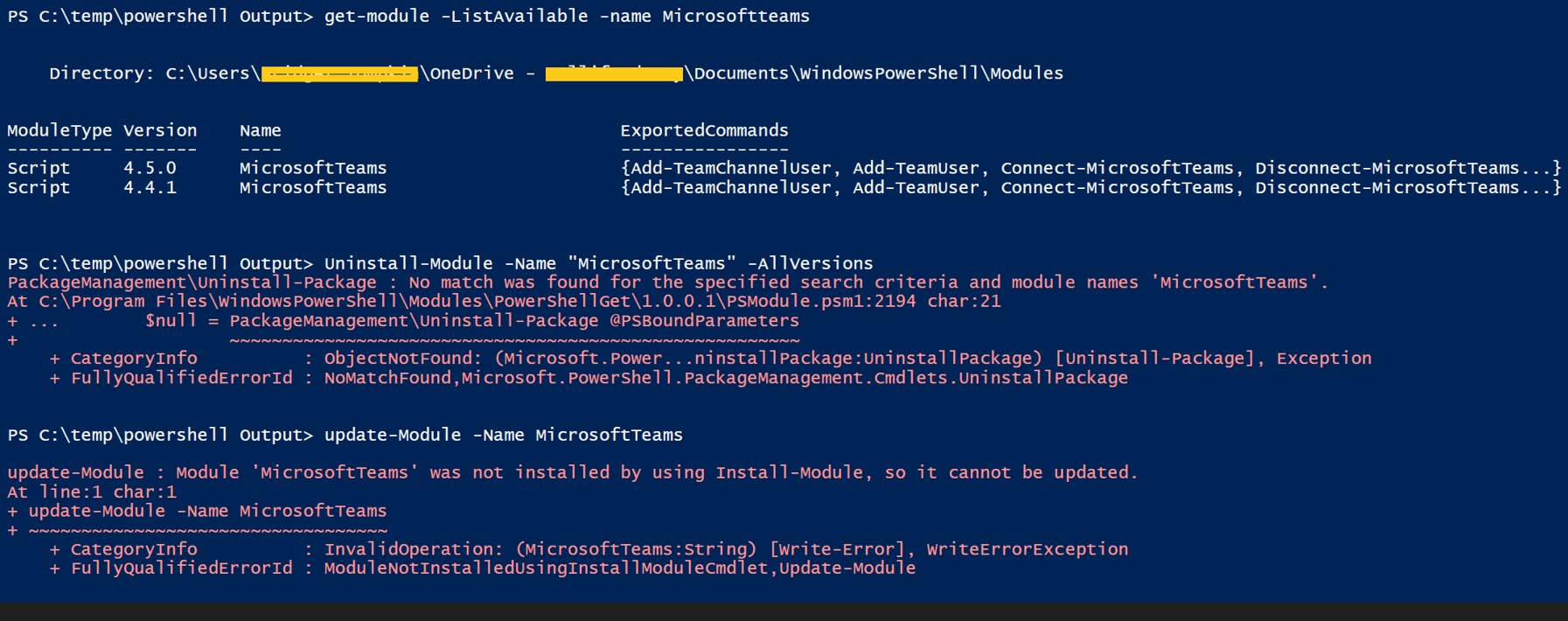1568x621 pixels.
Task: Click the Directory path line
Action: (x=556, y=73)
